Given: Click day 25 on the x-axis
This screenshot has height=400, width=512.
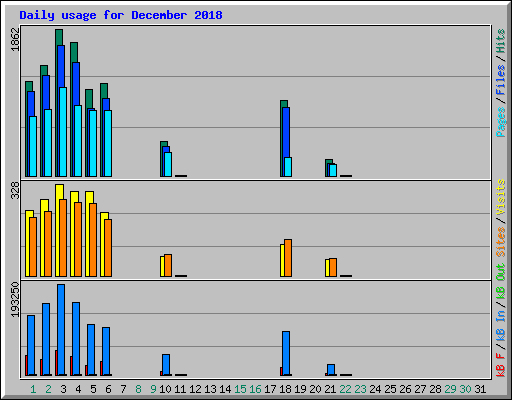Looking at the screenshot, I should coord(390,389).
